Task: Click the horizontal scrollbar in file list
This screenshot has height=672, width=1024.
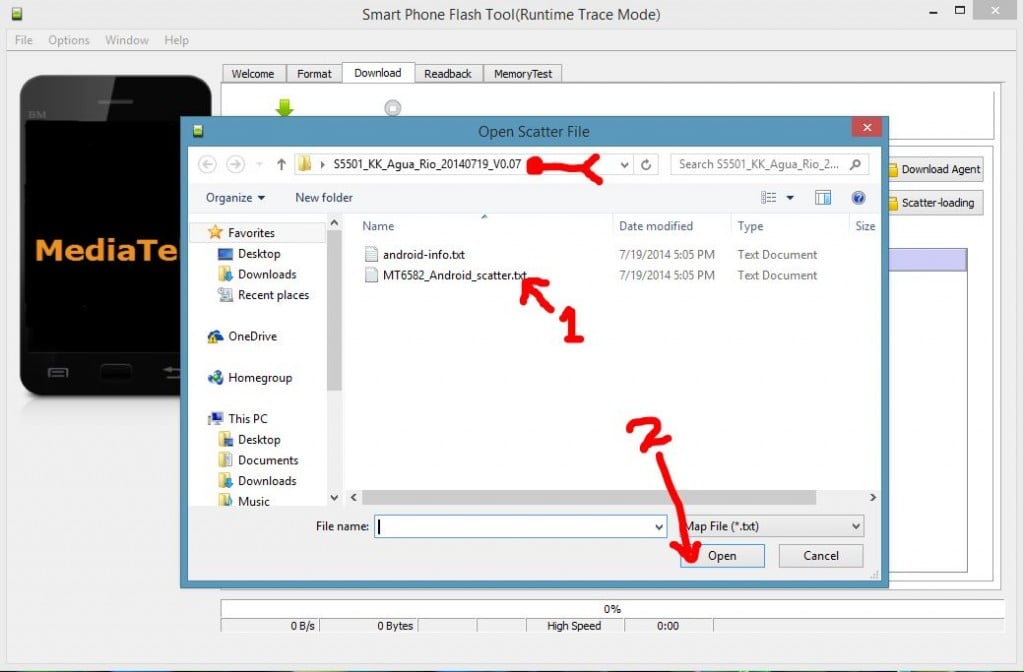Action: [588, 498]
